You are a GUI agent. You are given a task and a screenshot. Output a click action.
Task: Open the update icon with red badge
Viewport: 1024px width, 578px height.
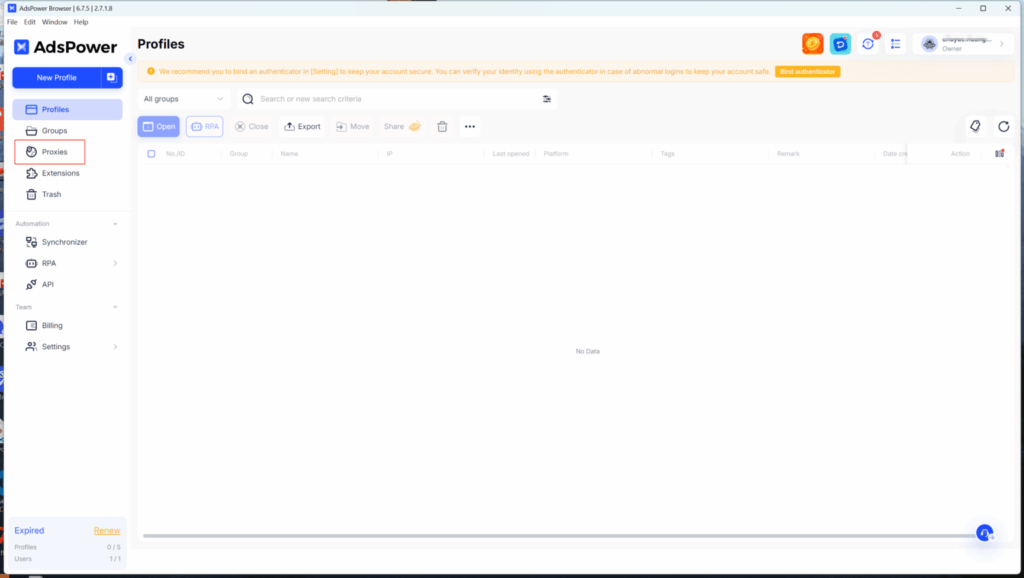tap(868, 44)
